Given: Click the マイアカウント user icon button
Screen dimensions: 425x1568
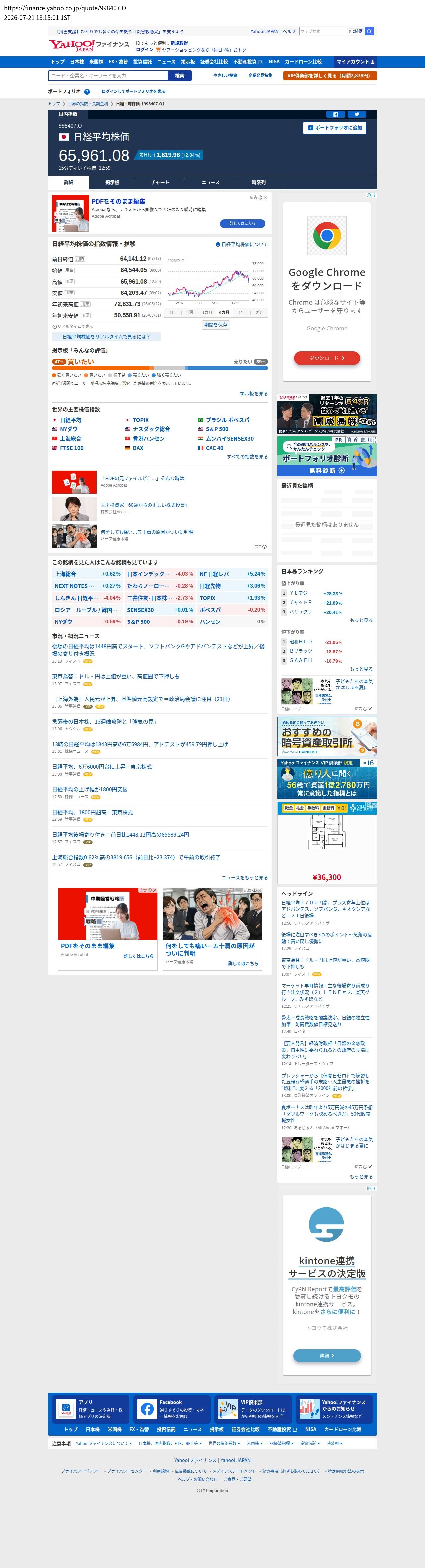Looking at the screenshot, I should click(x=356, y=61).
